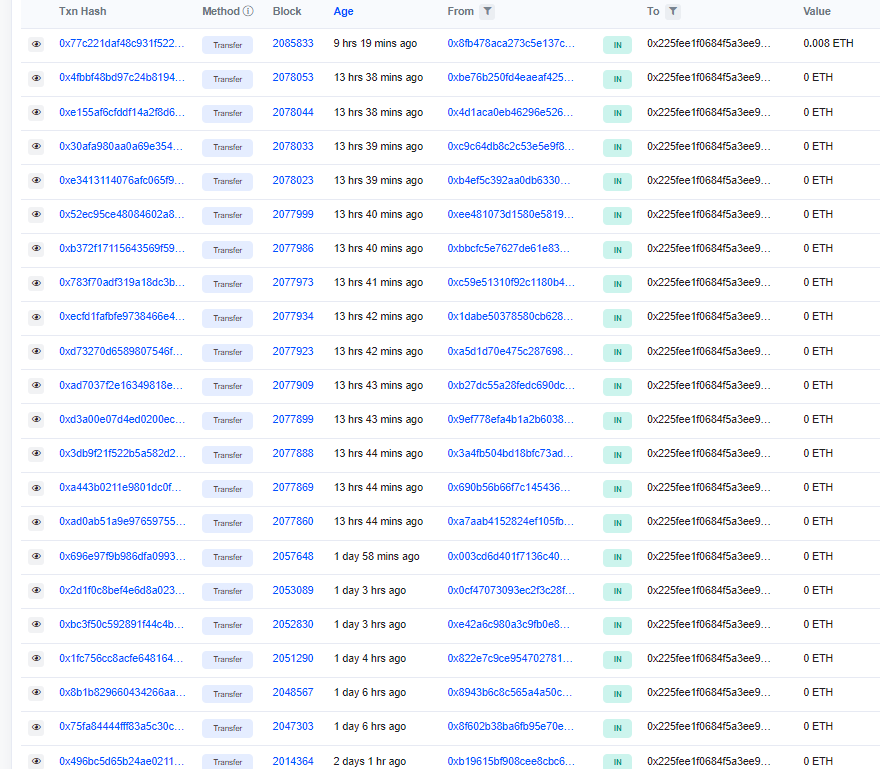
Task: Click the 0.008 ETH value
Action: 828,43
